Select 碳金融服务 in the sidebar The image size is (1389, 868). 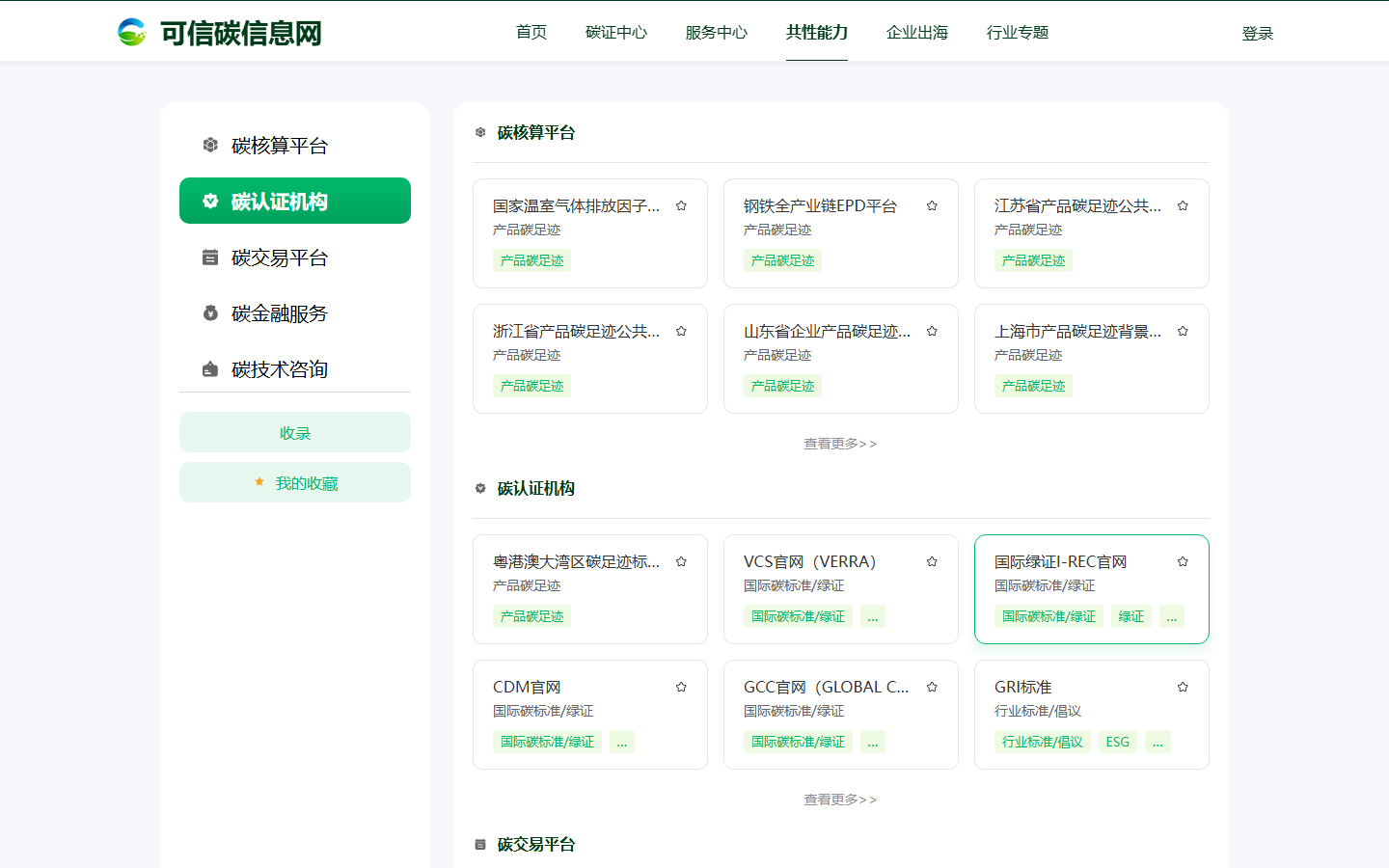click(x=295, y=312)
